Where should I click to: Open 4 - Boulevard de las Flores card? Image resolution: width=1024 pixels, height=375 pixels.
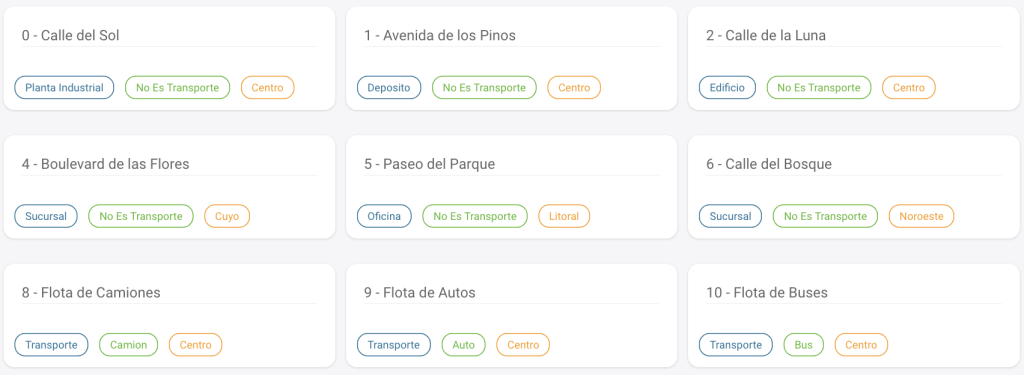pyautogui.click(x=169, y=187)
